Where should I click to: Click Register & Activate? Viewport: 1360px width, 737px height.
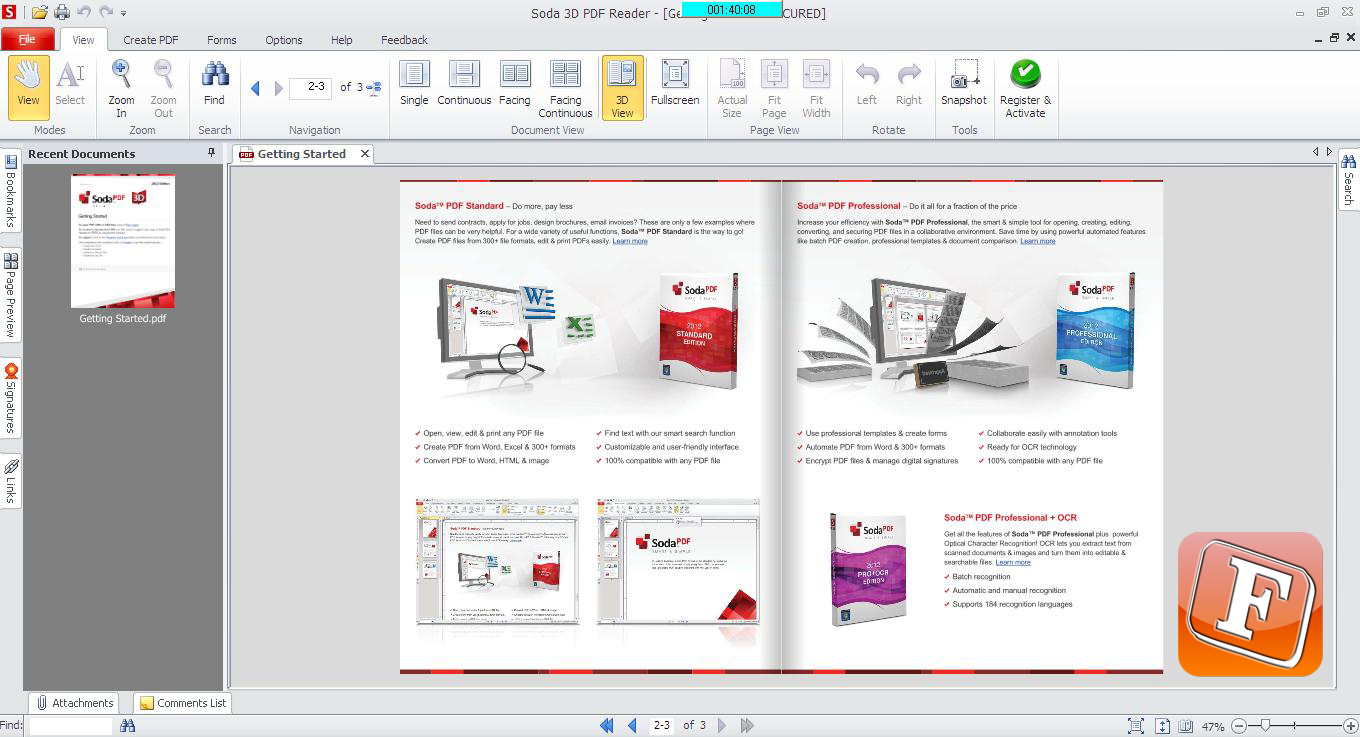[1025, 87]
